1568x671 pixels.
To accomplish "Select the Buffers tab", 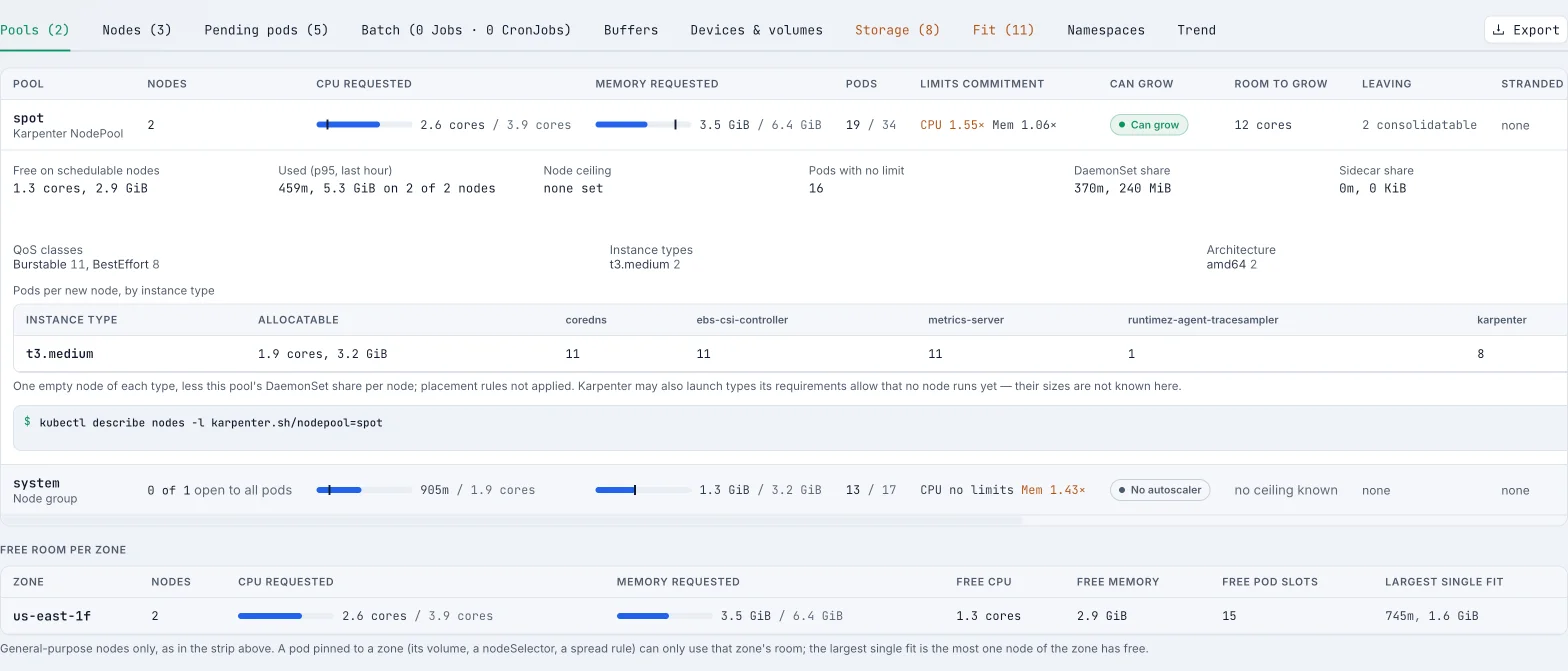I will point(631,30).
